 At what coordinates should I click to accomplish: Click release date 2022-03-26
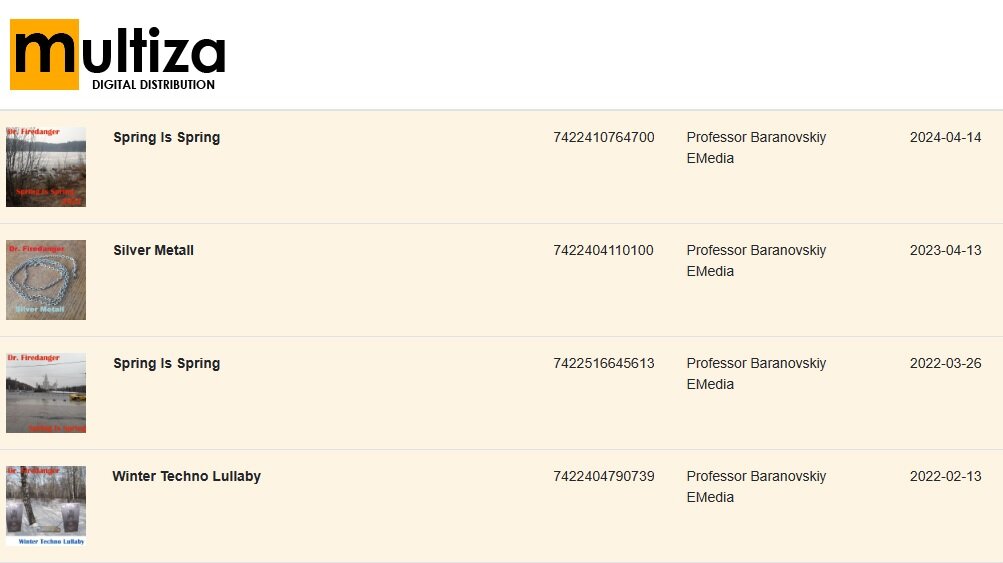945,363
